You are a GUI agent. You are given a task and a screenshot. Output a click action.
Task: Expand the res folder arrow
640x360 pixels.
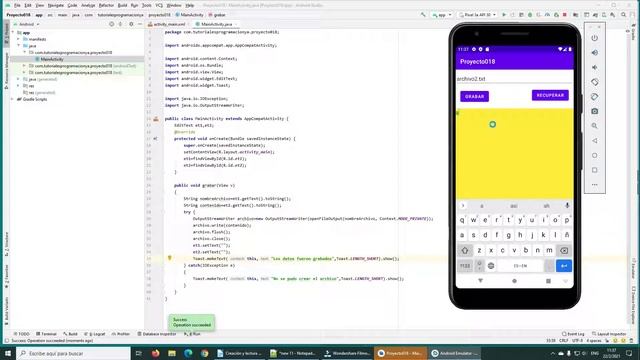tap(19, 86)
